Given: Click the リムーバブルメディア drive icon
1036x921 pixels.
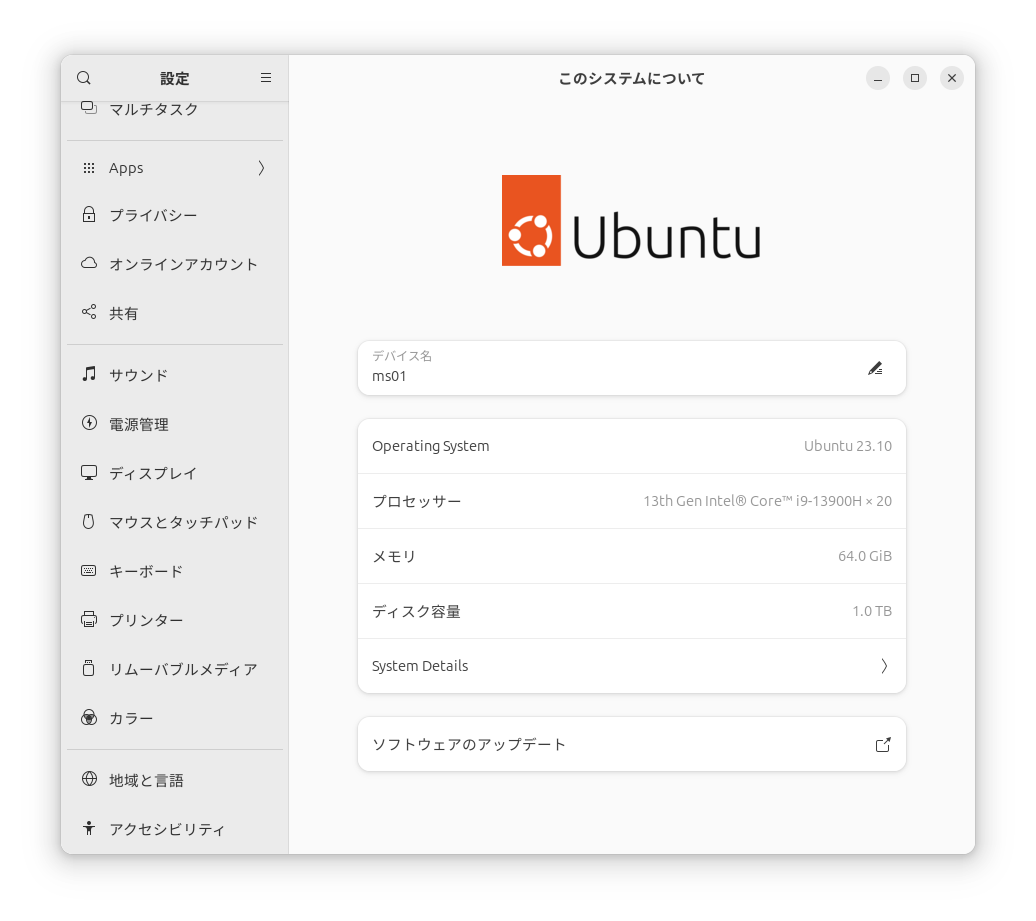Looking at the screenshot, I should point(89,668).
